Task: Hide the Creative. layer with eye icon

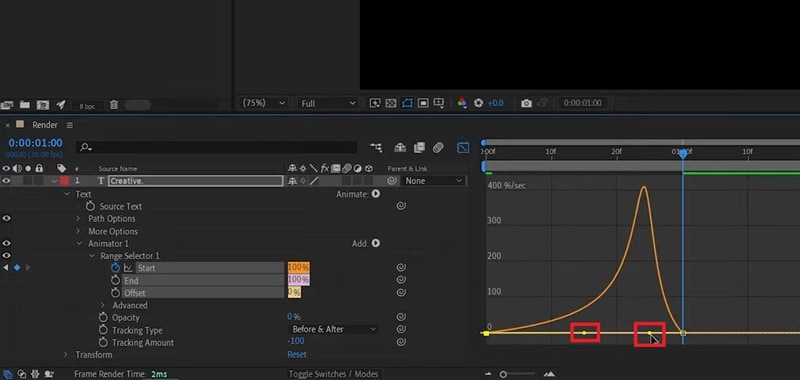Action: (6, 181)
